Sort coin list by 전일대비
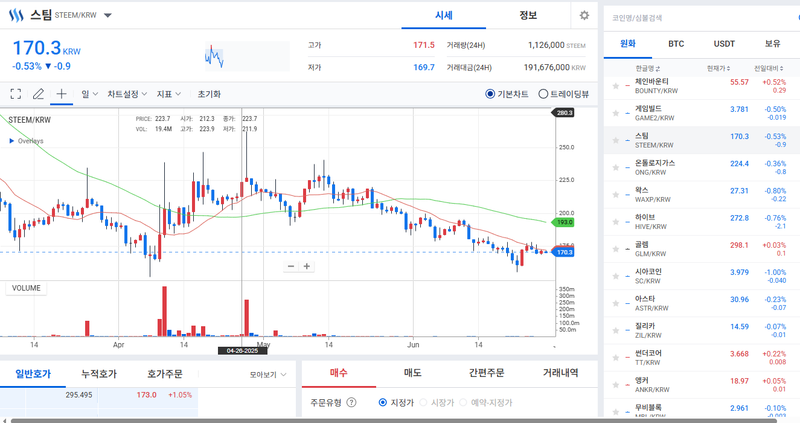Screen dimensions: 800x423 [x=769, y=68]
